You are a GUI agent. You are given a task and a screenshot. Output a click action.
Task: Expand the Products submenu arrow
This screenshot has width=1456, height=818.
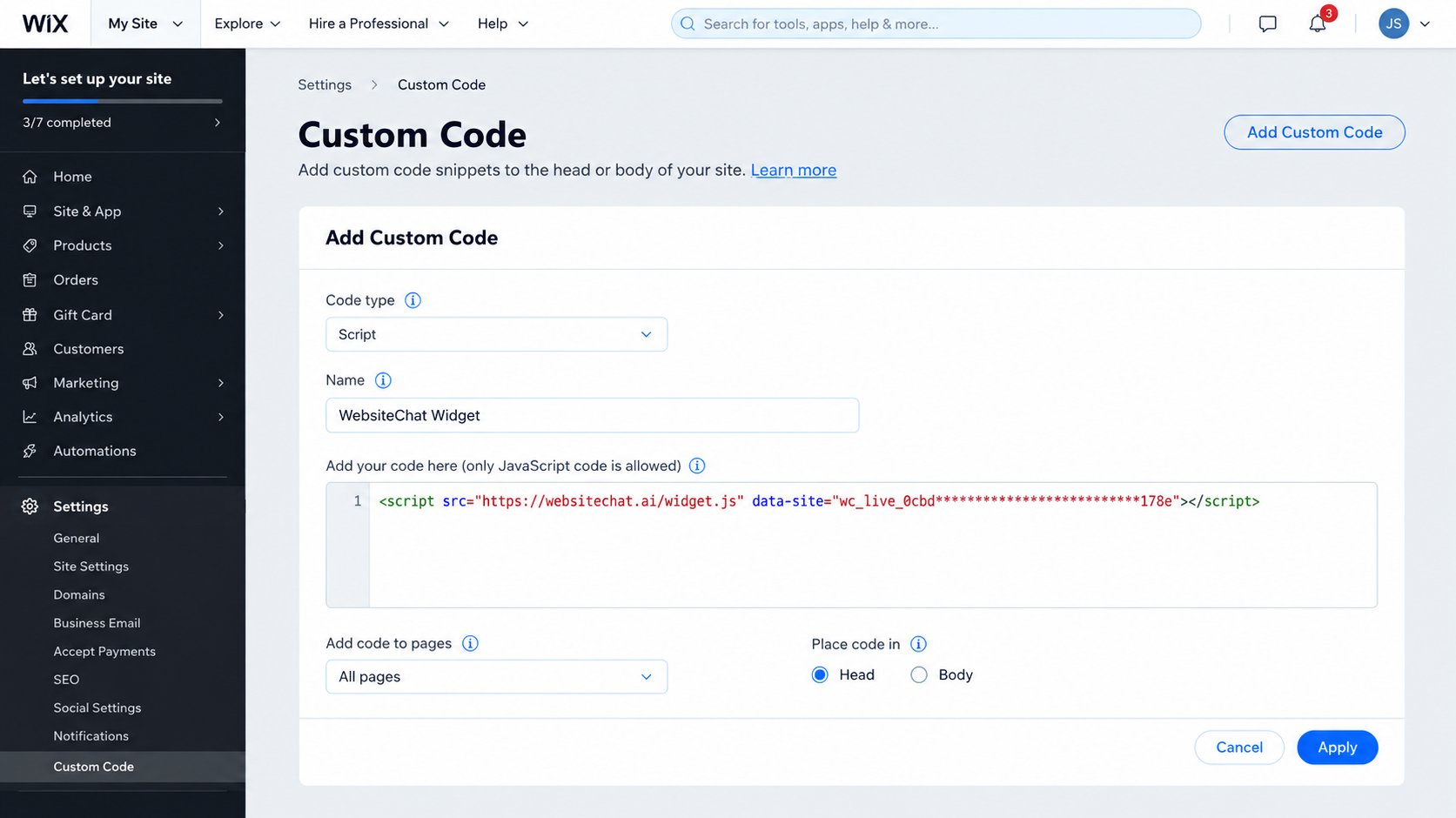(x=221, y=245)
